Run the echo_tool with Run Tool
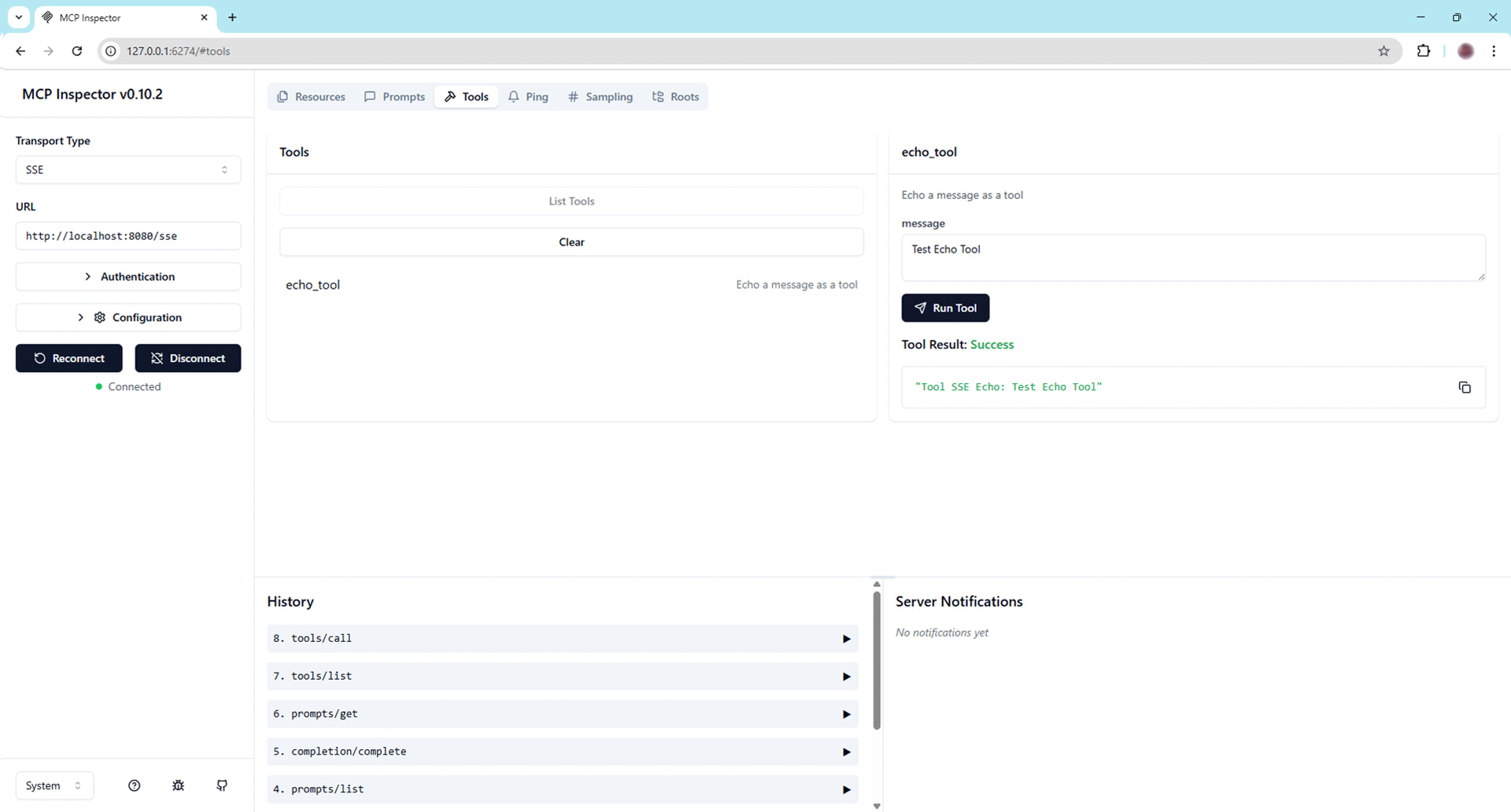The width and height of the screenshot is (1511, 812). click(x=945, y=308)
